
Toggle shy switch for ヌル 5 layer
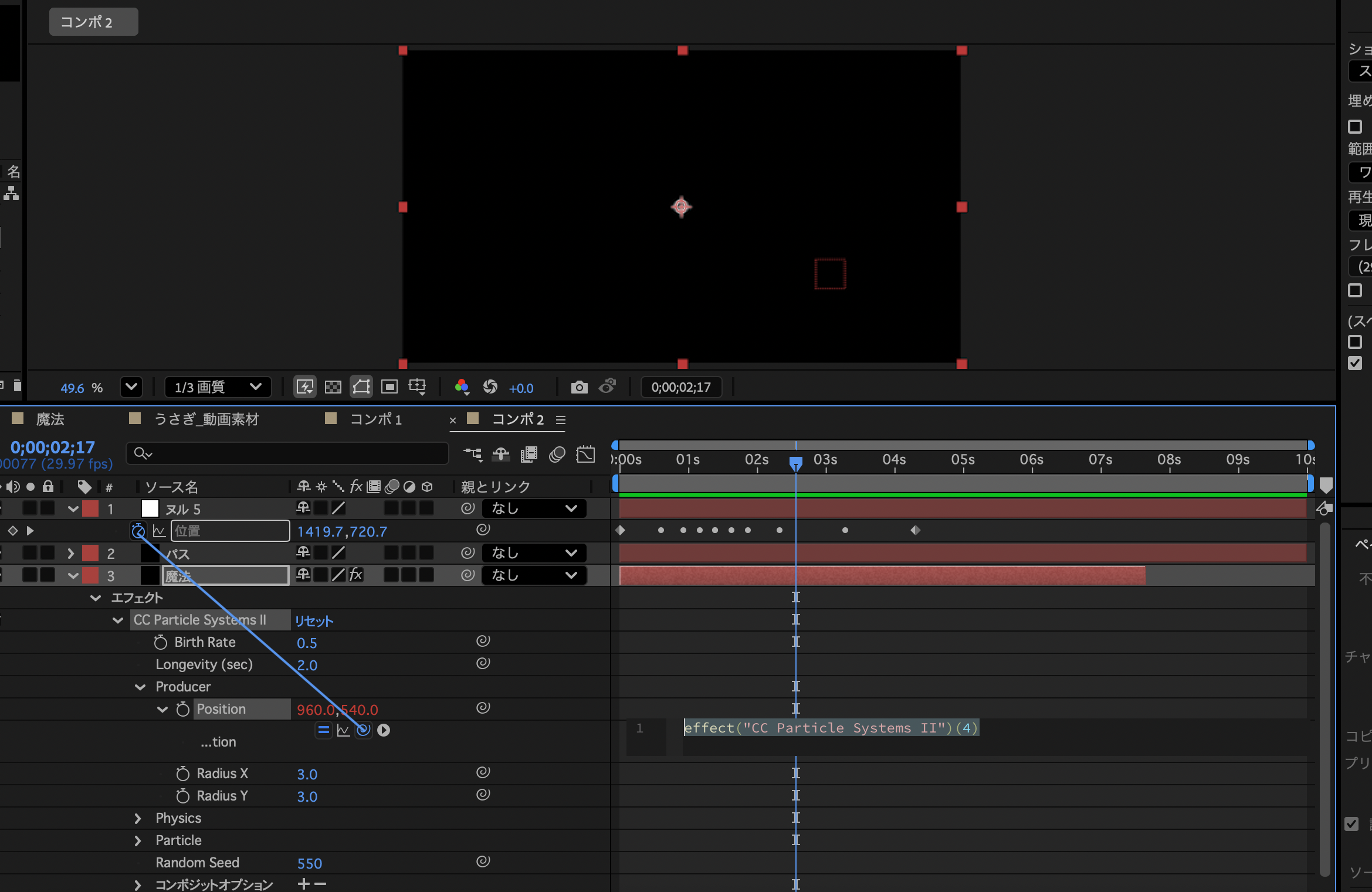[303, 508]
